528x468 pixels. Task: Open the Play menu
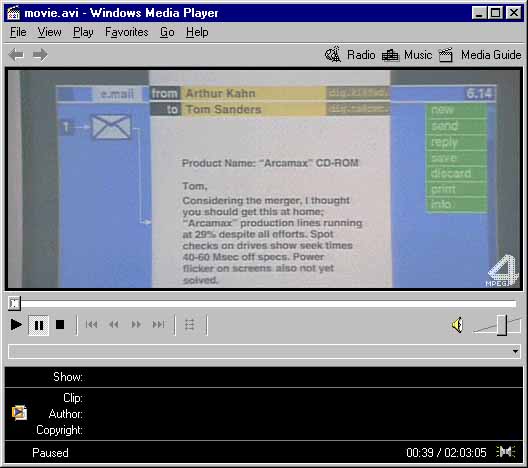click(83, 32)
